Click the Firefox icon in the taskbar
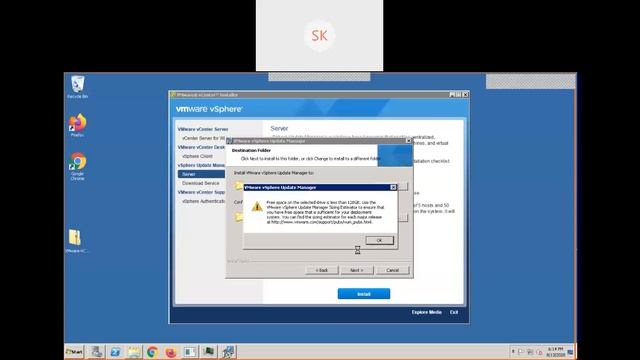The image size is (640, 360). coord(171,351)
